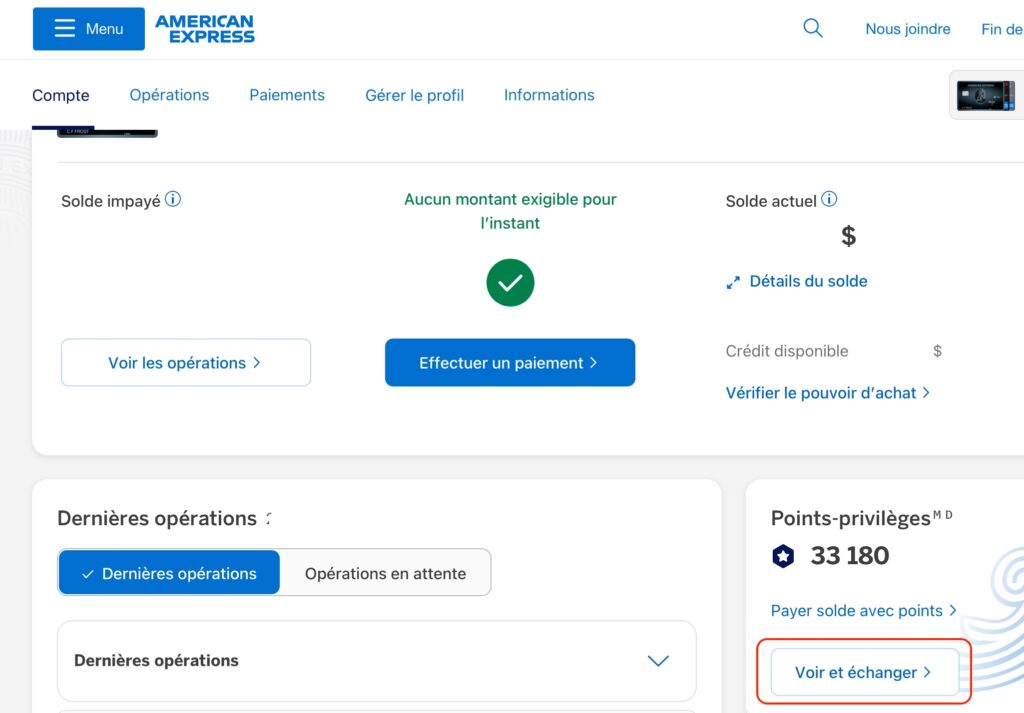Image resolution: width=1024 pixels, height=713 pixels.
Task: Expand the Dernières opérations accordion chevron
Action: 657,660
